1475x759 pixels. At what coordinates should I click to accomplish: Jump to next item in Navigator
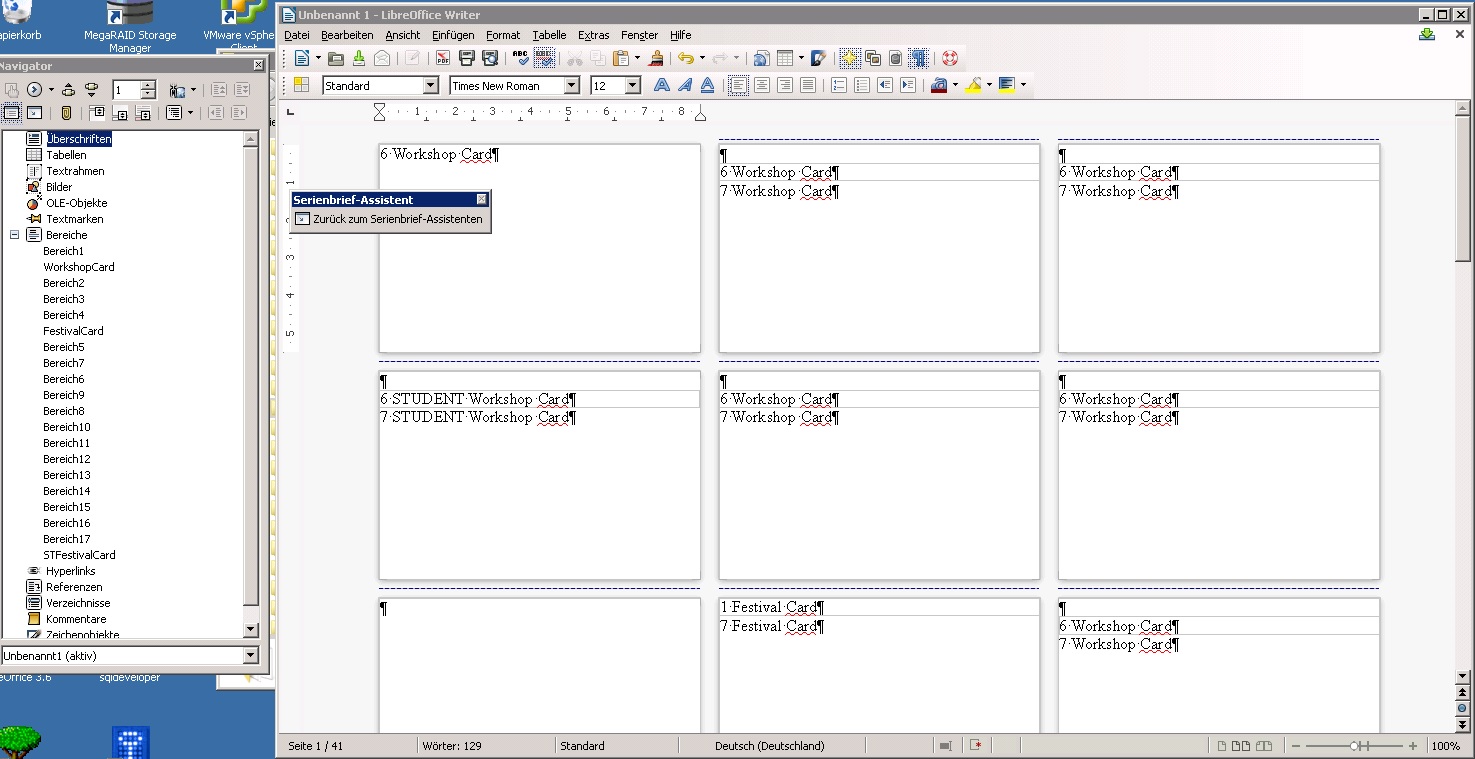click(x=91, y=89)
